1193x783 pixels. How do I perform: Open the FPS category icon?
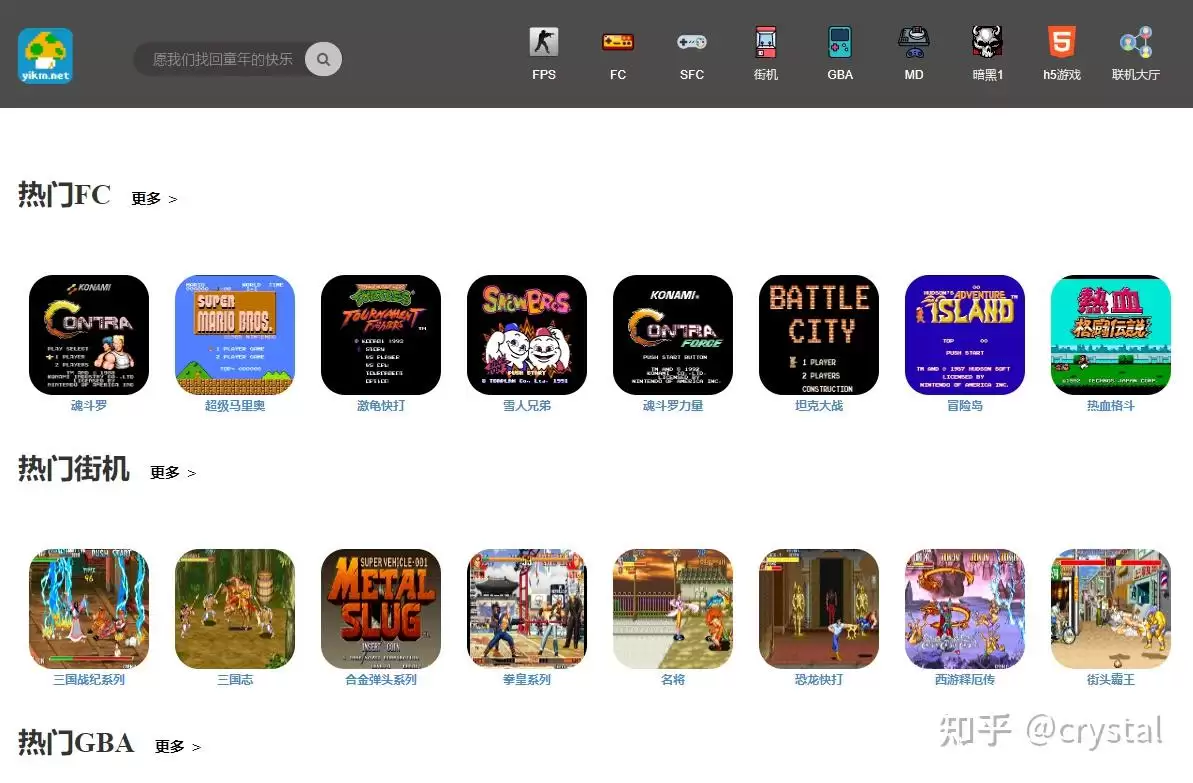[543, 42]
